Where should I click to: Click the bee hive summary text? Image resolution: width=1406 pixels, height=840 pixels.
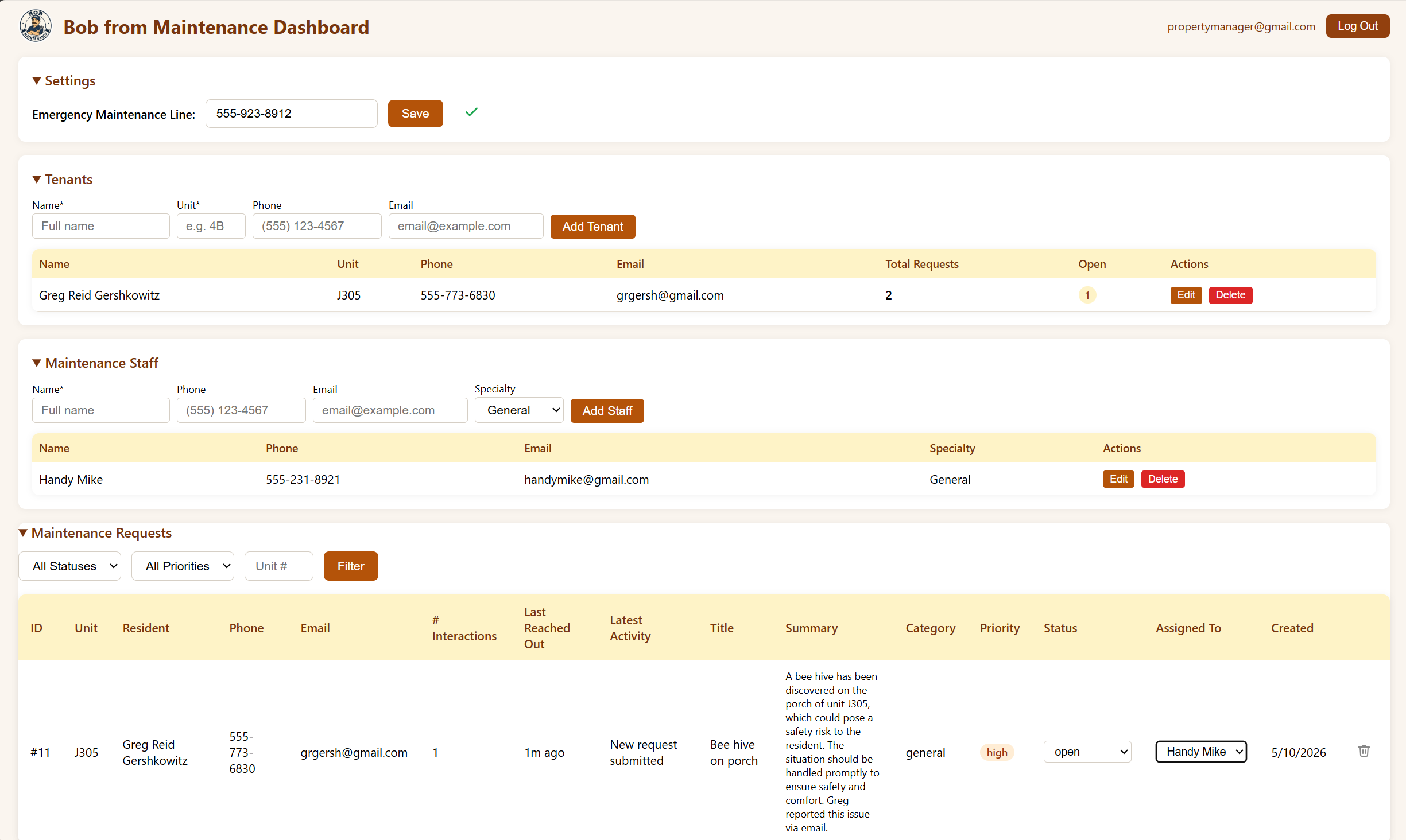[x=832, y=752]
